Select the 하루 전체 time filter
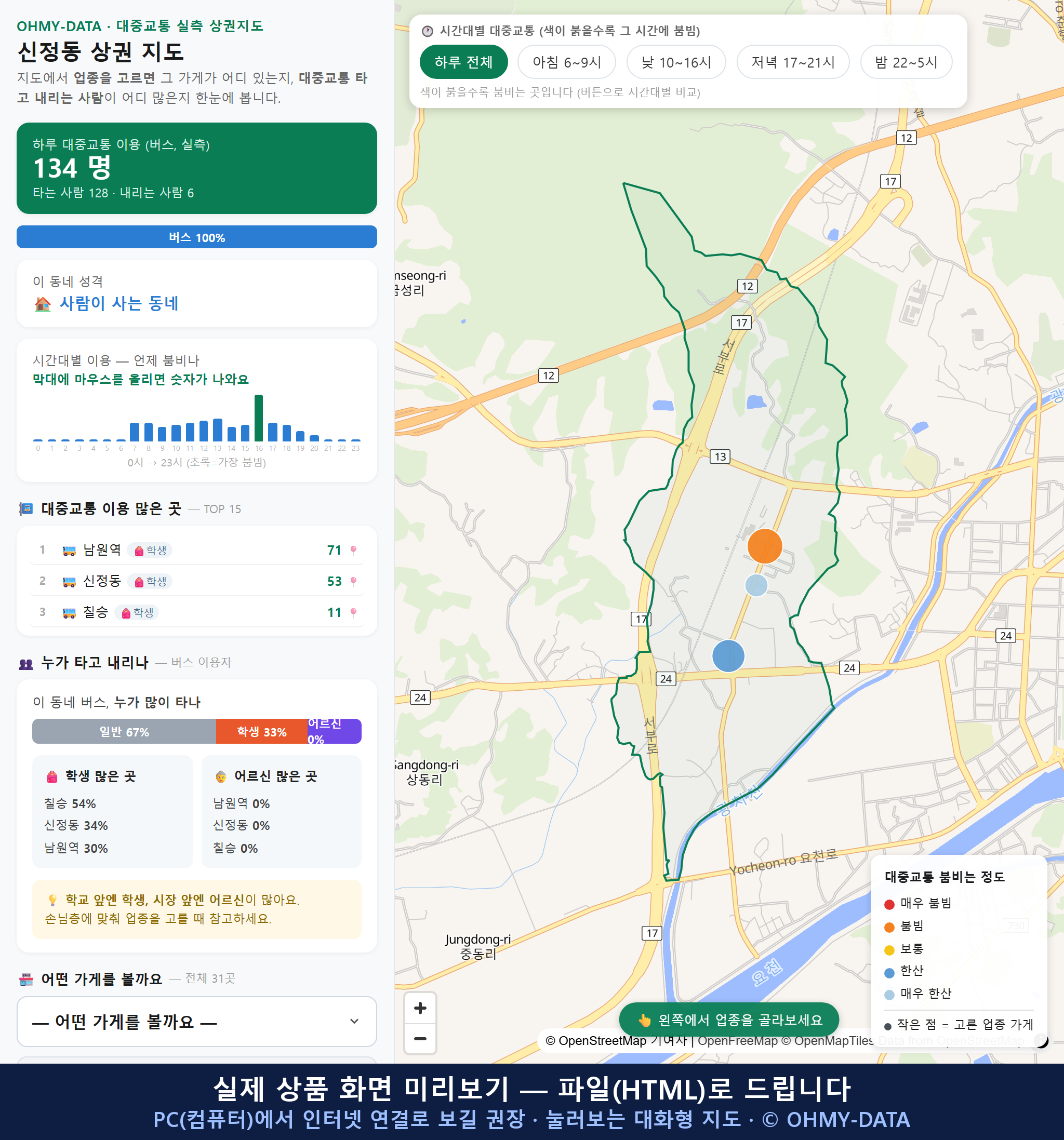The image size is (1064, 1140). (x=463, y=62)
